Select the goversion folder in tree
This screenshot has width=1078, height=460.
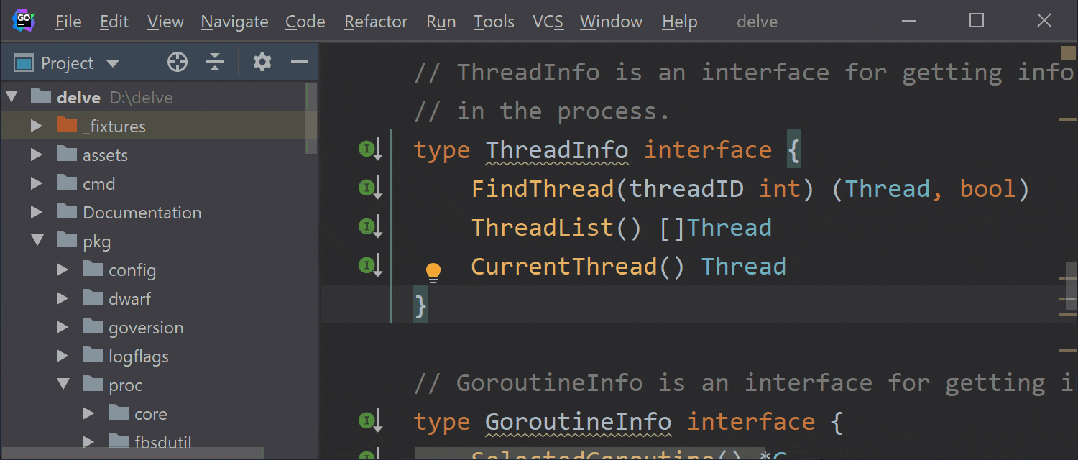tap(145, 327)
